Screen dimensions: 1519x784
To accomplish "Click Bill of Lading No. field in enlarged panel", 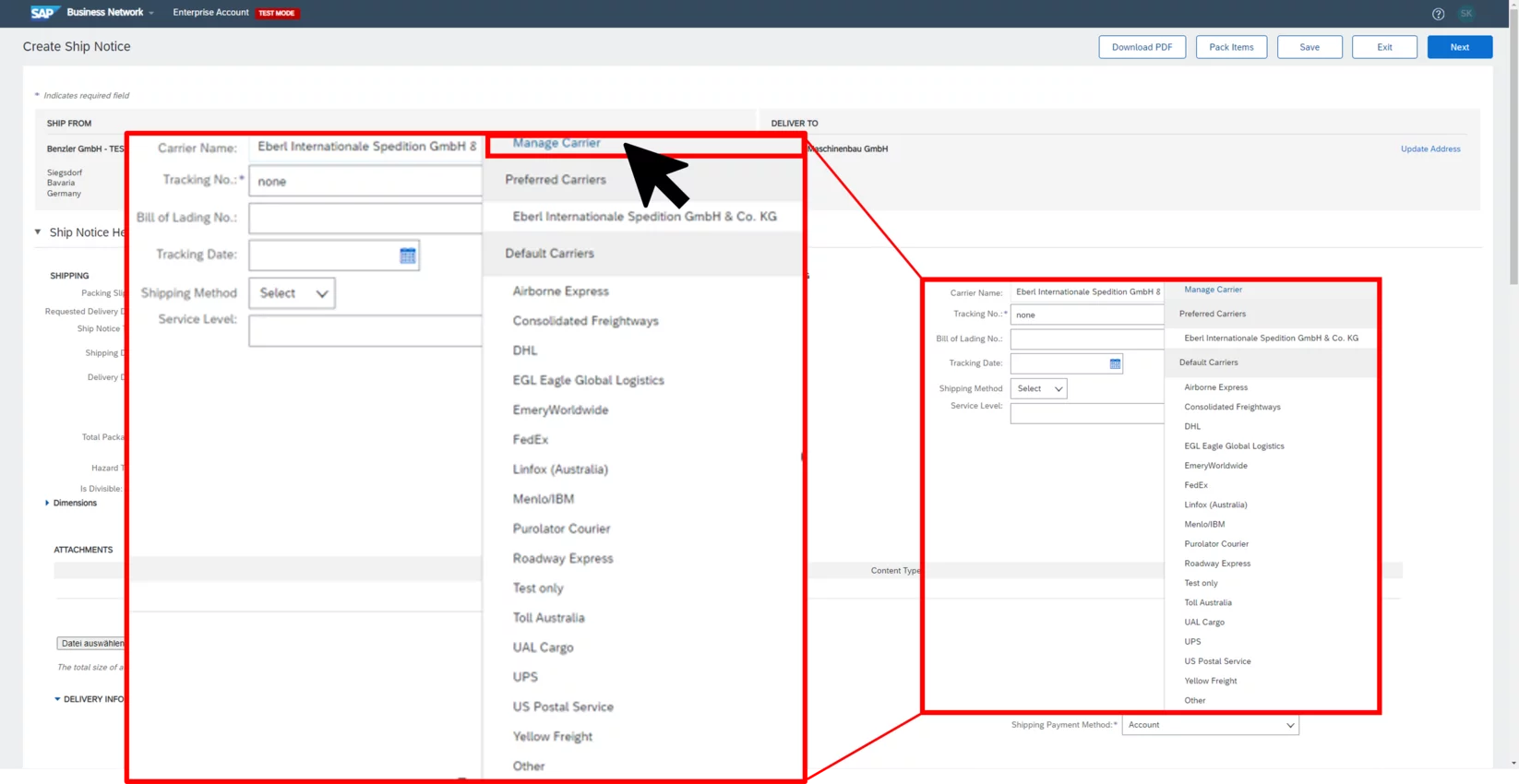I will tap(366, 219).
